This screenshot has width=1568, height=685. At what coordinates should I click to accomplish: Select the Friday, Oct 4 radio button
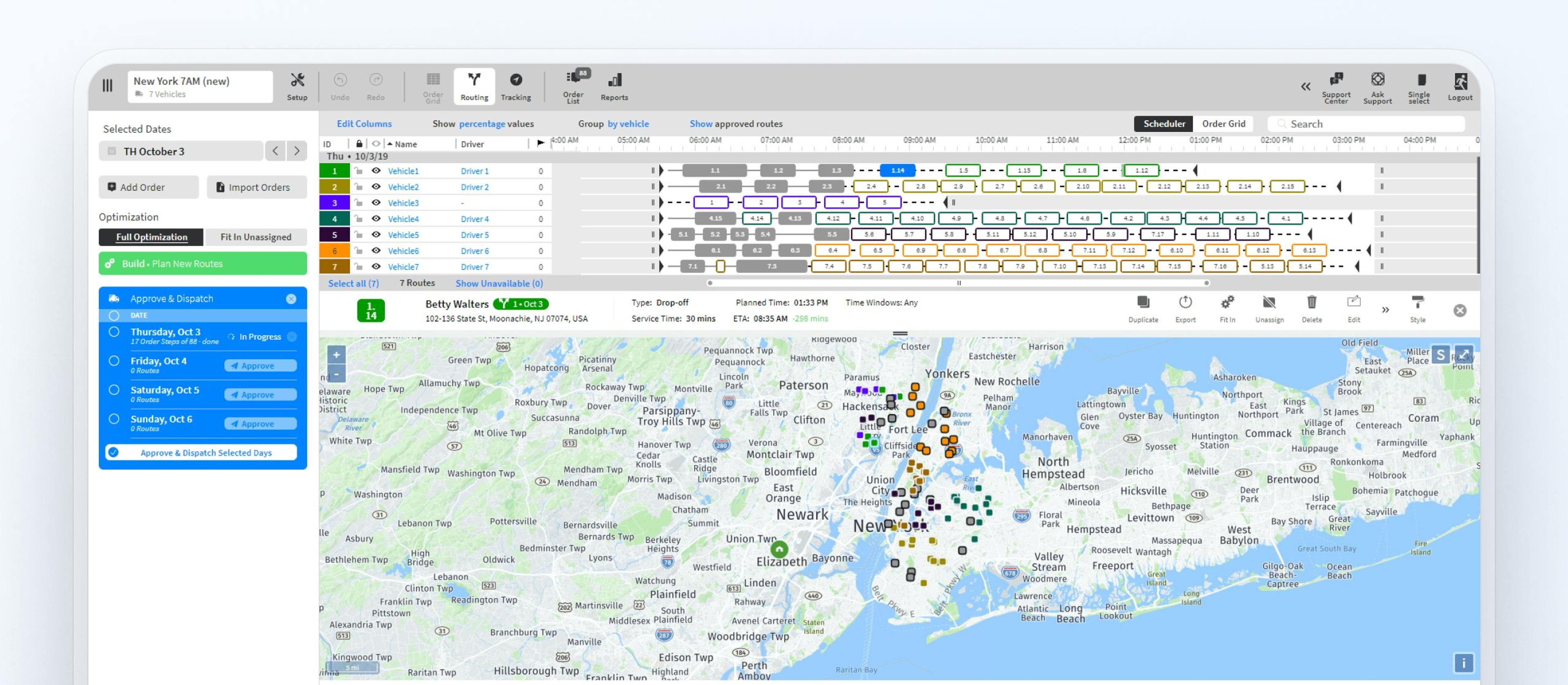tap(114, 360)
